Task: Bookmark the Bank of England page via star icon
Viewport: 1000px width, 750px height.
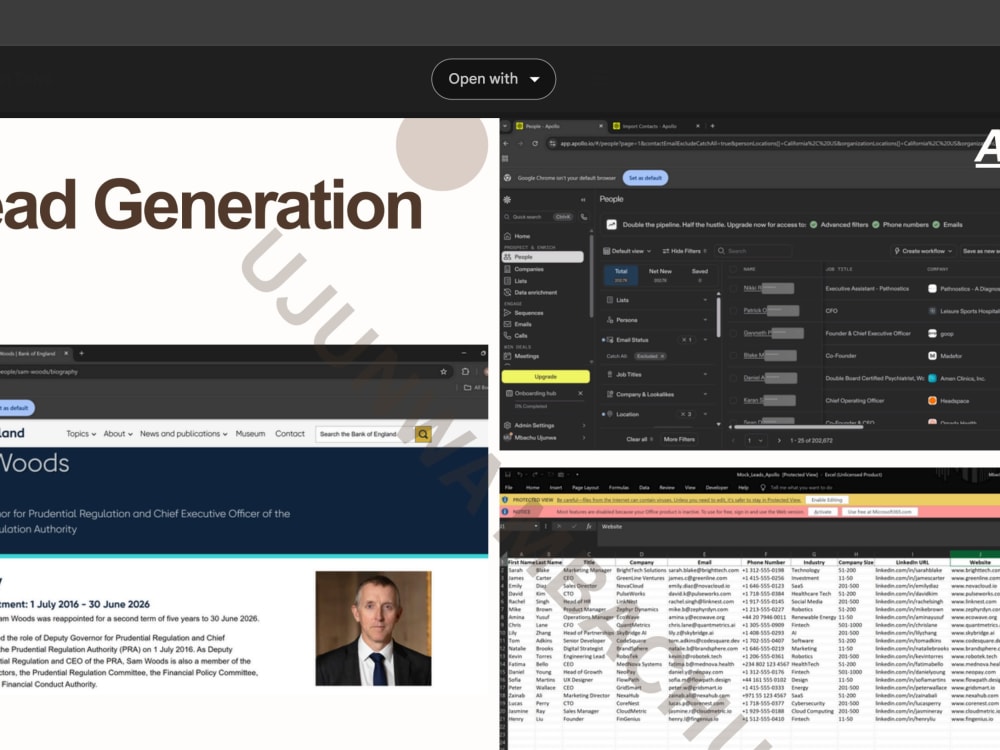Action: click(x=443, y=371)
